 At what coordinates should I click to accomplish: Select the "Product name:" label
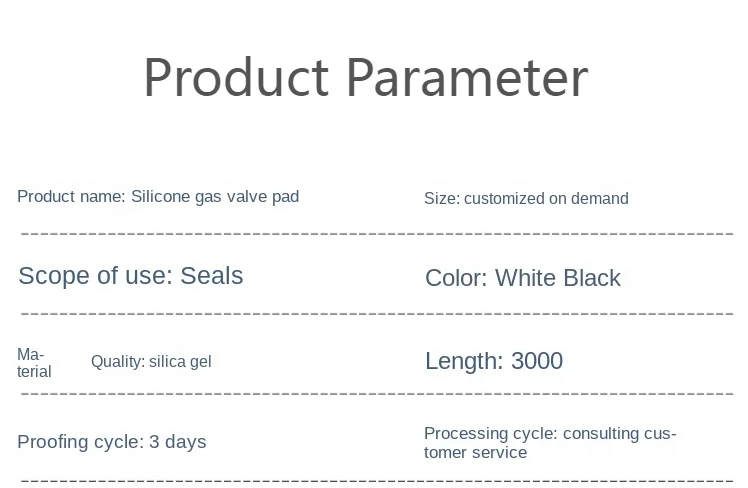coord(71,196)
